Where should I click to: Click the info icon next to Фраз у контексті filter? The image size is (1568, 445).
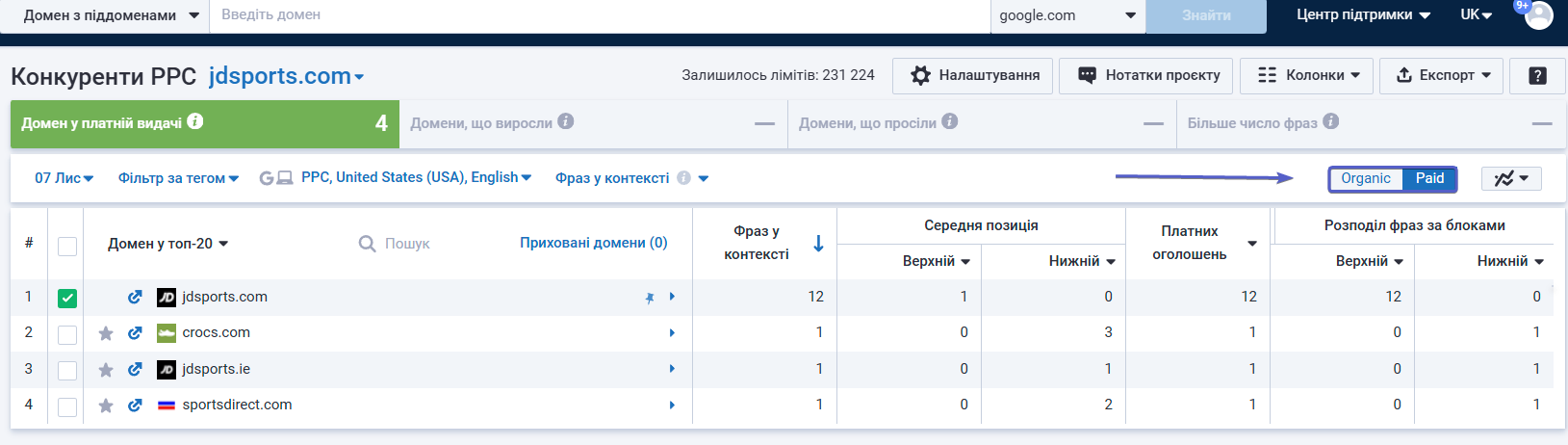[683, 178]
